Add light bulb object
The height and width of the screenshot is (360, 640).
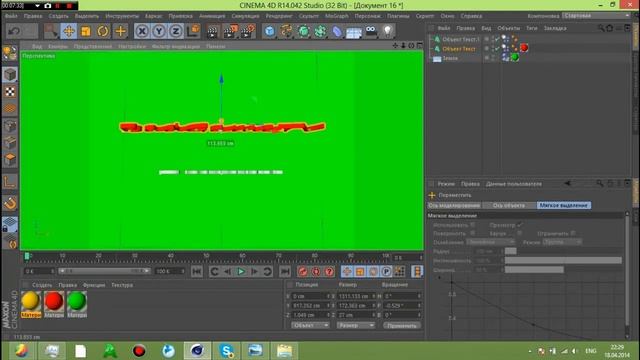(x=387, y=31)
